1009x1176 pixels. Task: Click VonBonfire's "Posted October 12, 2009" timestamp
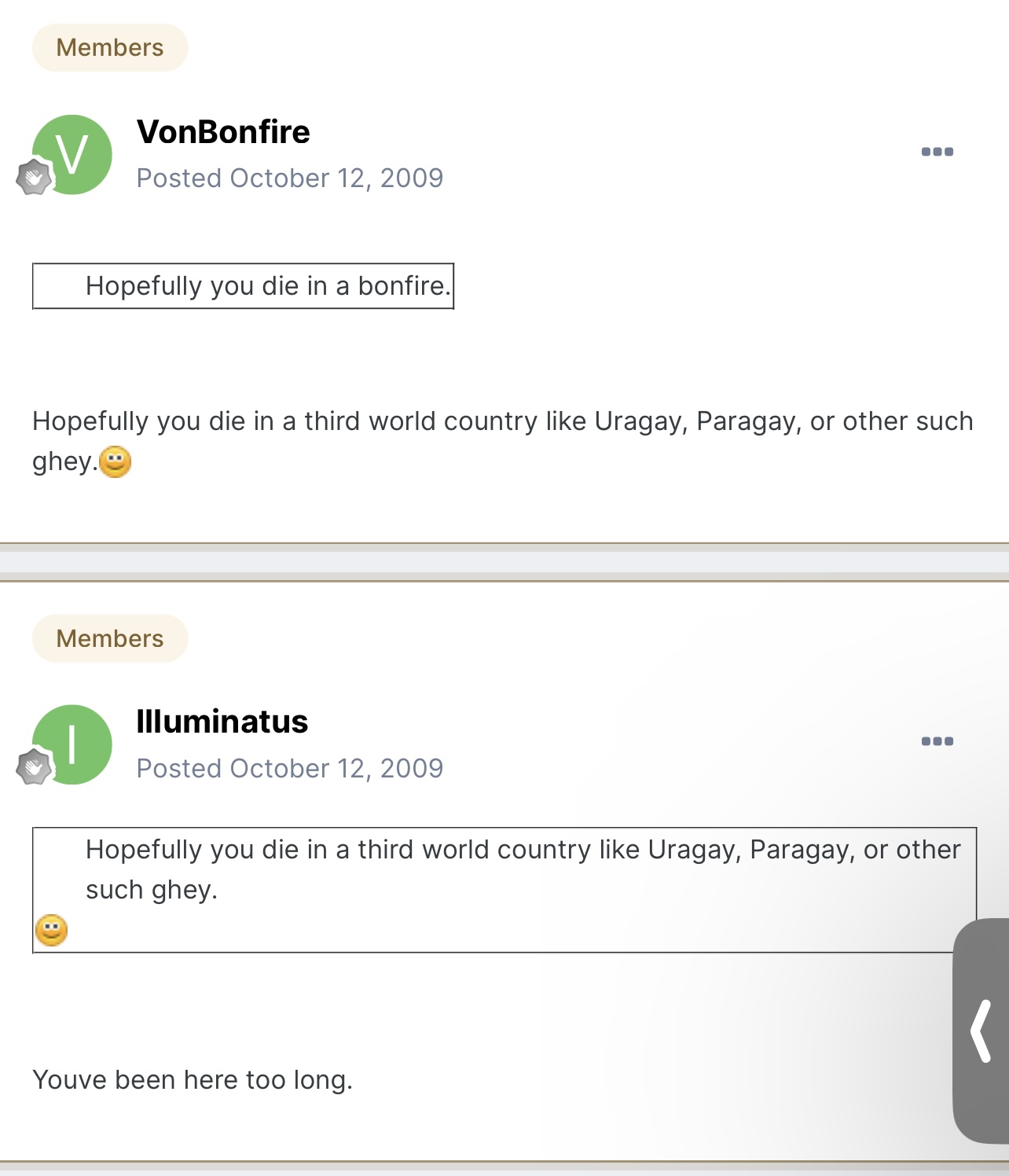click(289, 178)
